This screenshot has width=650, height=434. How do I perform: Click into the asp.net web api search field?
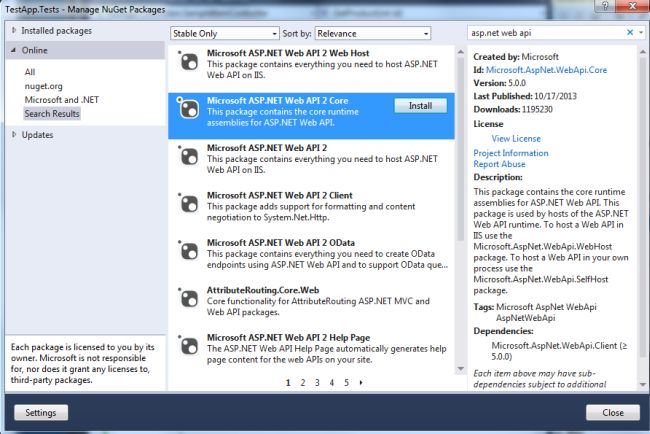[545, 33]
